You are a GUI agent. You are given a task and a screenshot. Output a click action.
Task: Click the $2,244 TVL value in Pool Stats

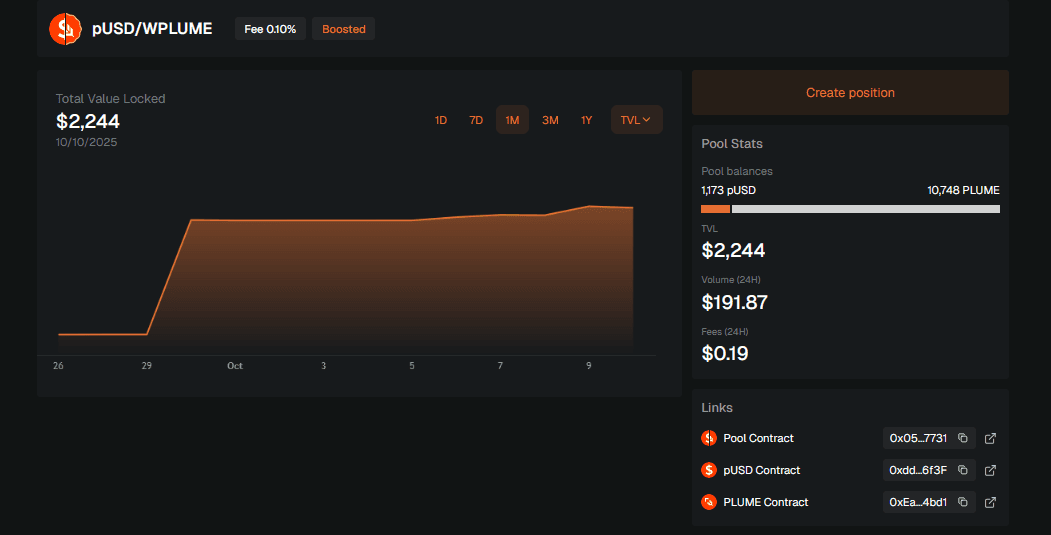pyautogui.click(x=733, y=251)
